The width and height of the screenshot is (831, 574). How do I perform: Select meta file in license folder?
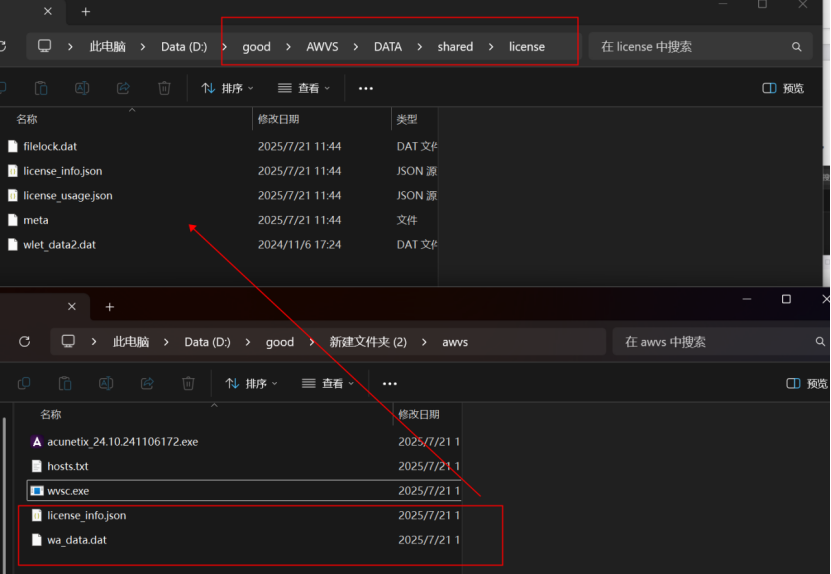point(36,220)
